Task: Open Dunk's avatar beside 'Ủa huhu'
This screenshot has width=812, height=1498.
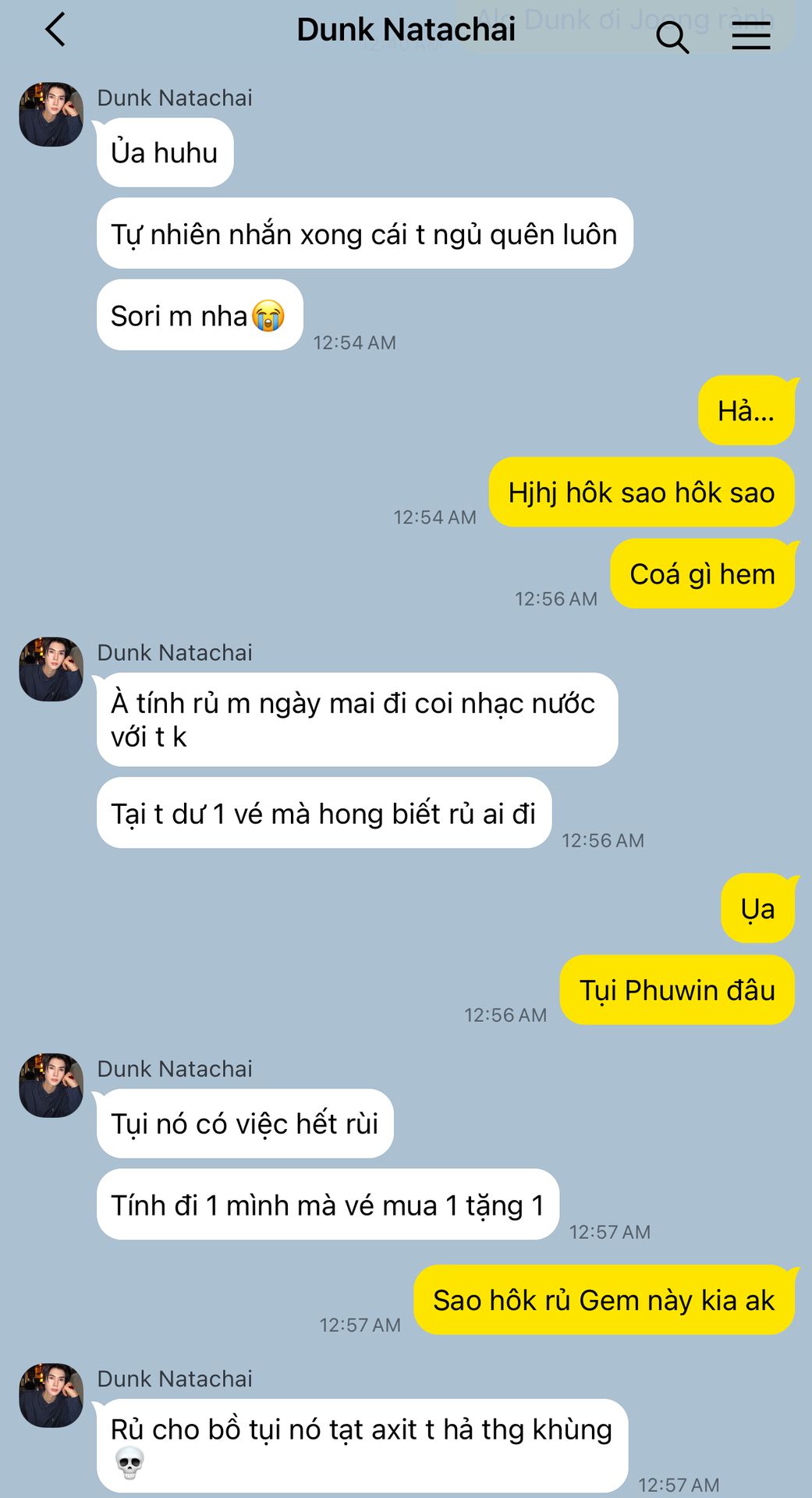Action: click(x=51, y=115)
